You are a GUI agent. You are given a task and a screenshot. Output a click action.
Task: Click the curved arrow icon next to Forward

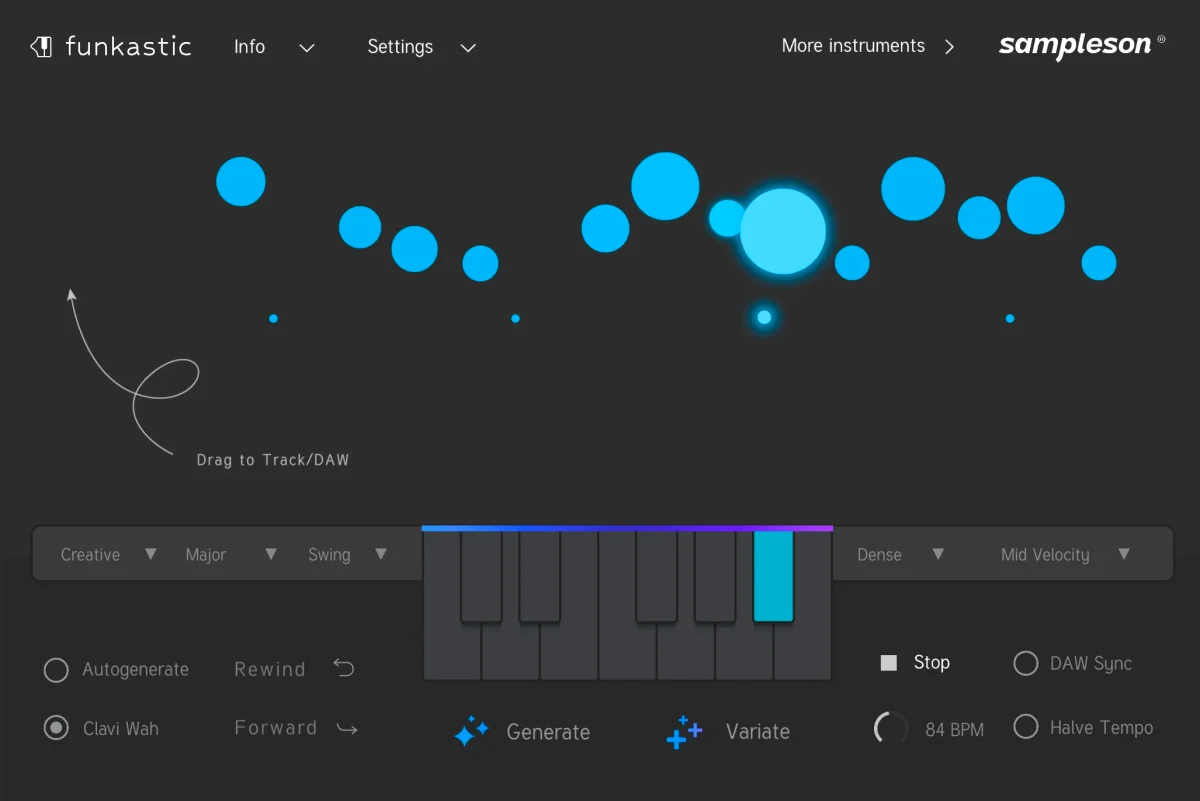click(x=346, y=728)
